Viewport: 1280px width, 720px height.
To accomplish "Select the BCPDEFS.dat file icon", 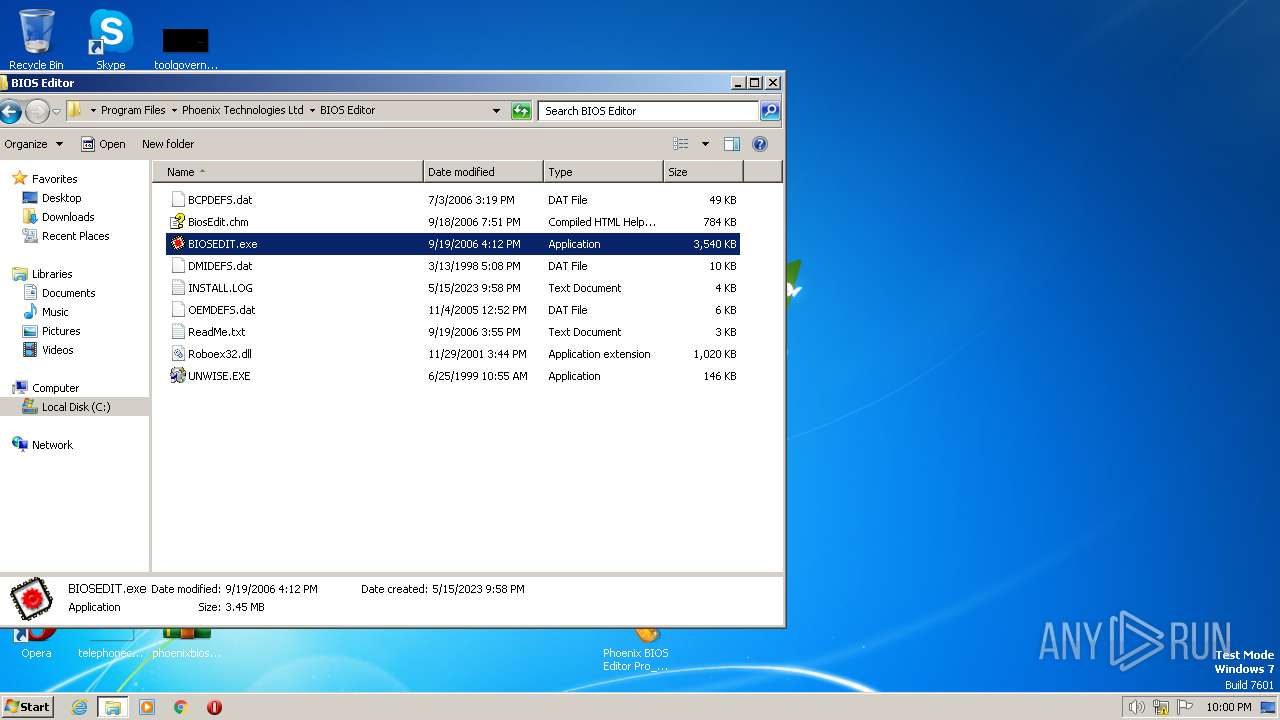I will tap(178, 200).
